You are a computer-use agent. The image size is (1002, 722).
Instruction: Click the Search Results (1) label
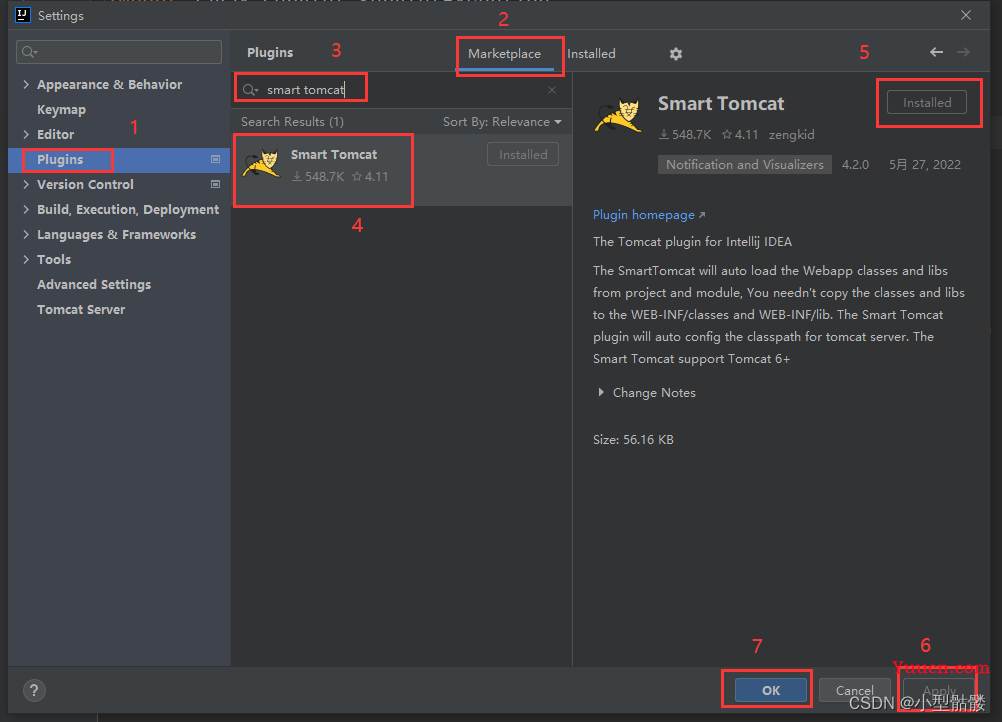pyautogui.click(x=292, y=121)
